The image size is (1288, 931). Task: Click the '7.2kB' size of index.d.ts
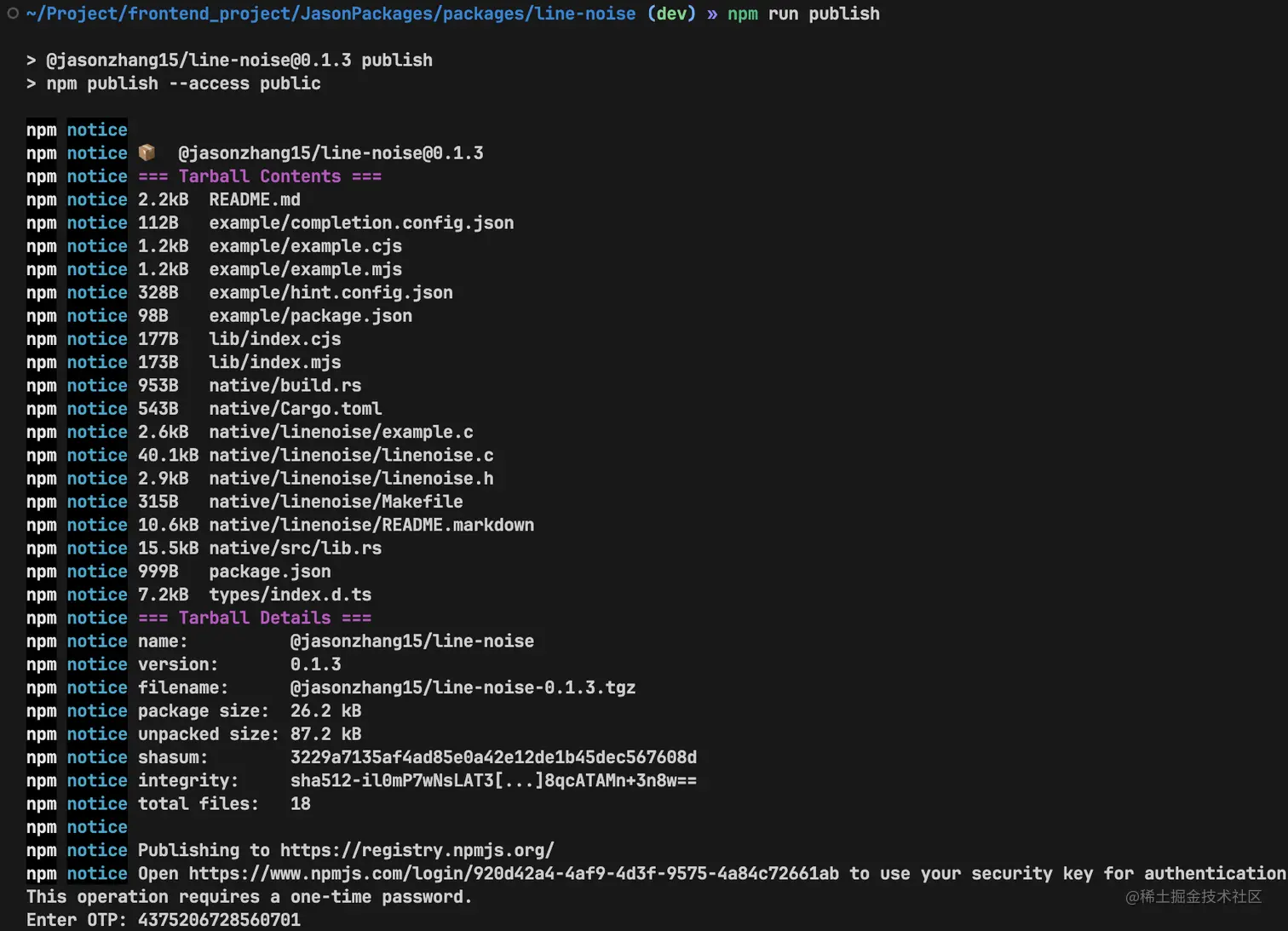tap(164, 595)
